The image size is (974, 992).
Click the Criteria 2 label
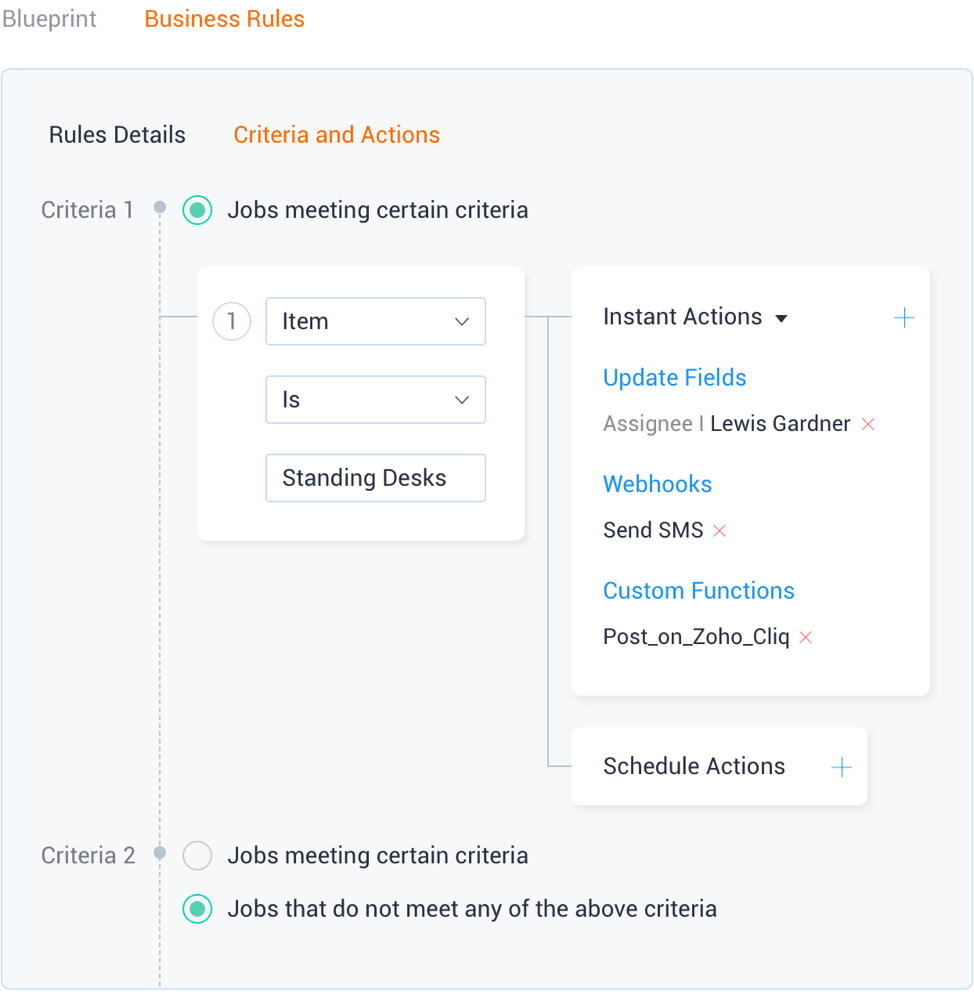coord(88,855)
